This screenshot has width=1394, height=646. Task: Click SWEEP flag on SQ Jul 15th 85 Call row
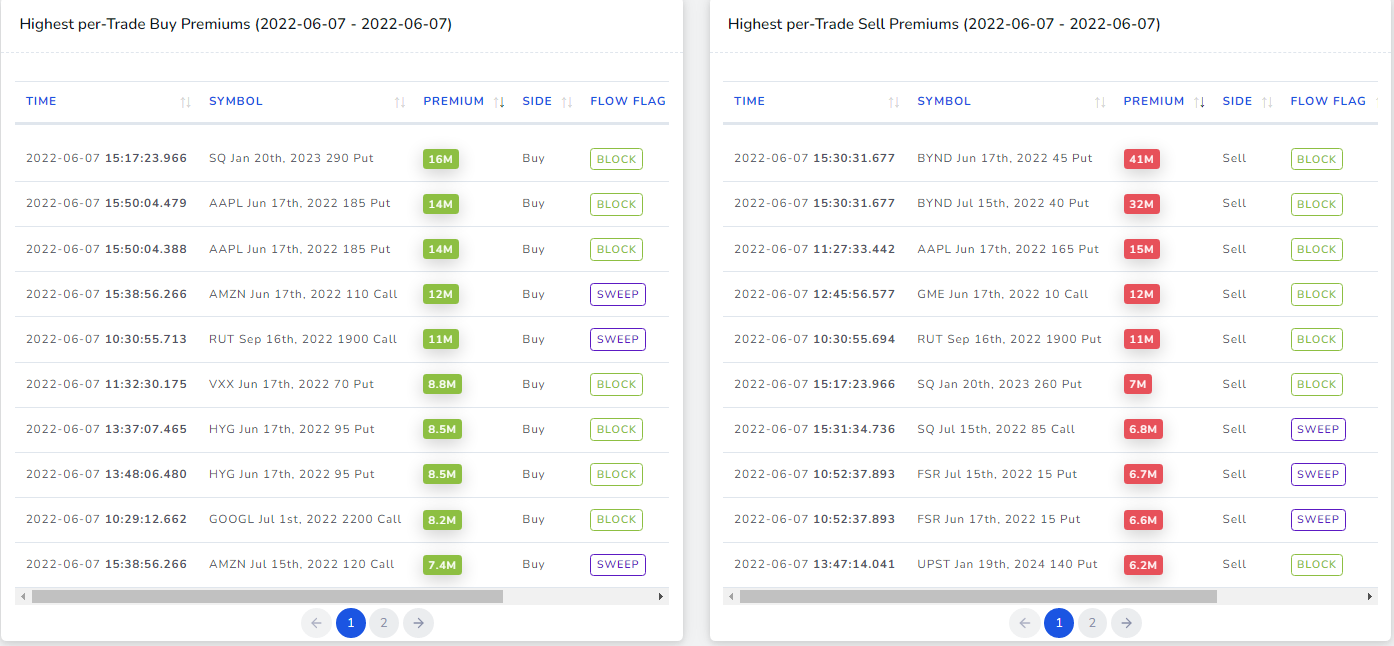(x=1318, y=429)
